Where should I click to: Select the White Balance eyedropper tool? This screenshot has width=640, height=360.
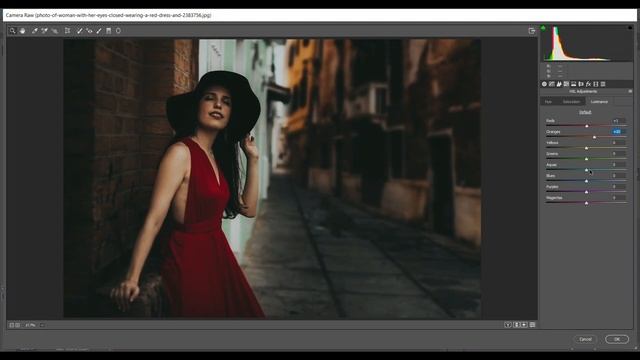[35, 31]
